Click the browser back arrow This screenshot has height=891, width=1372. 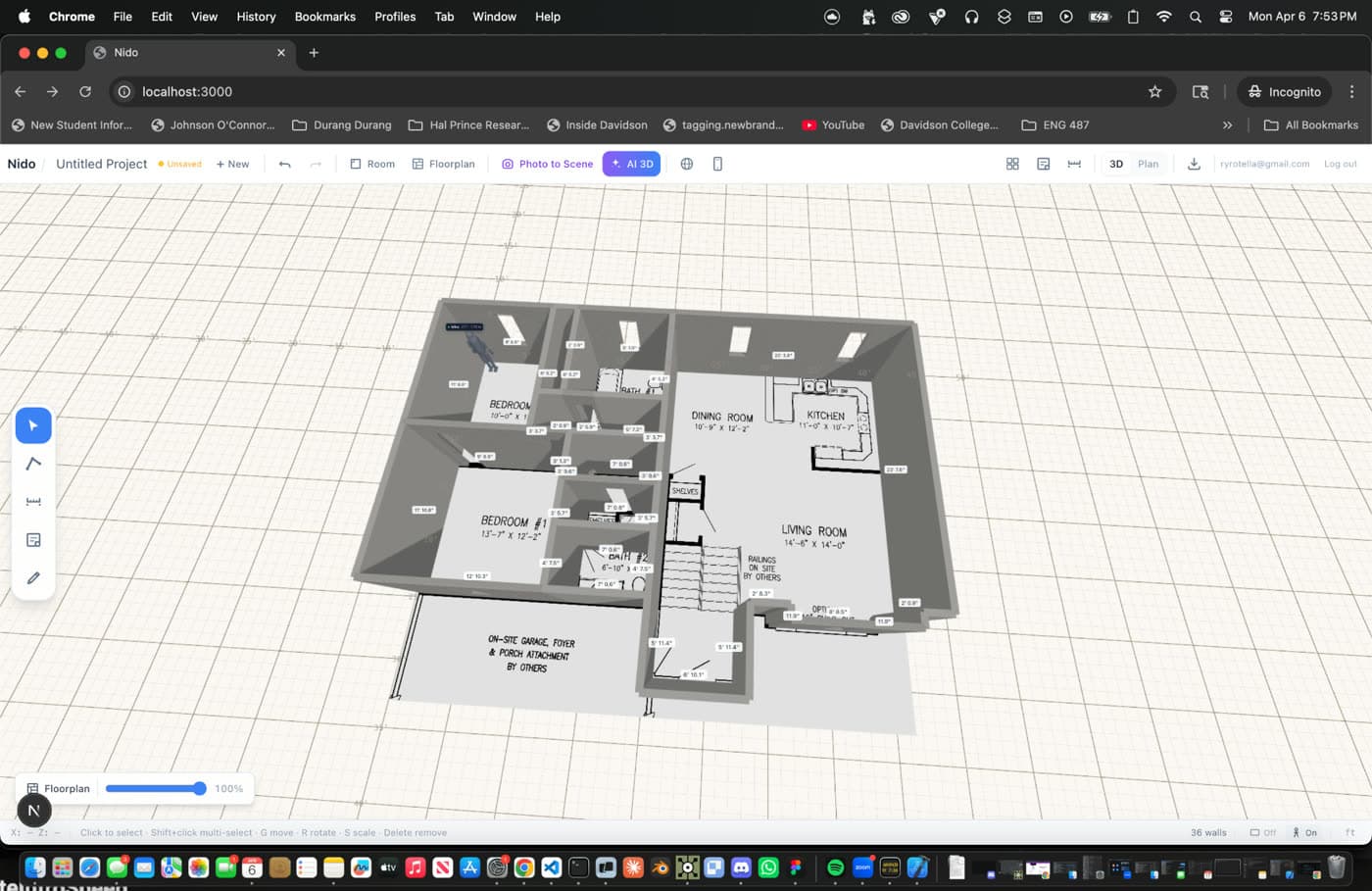21,91
